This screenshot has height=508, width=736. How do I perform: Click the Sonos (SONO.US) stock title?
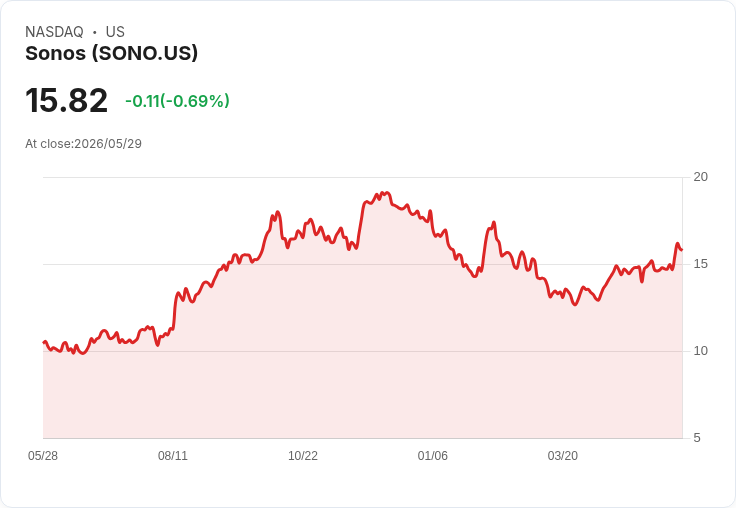[112, 53]
